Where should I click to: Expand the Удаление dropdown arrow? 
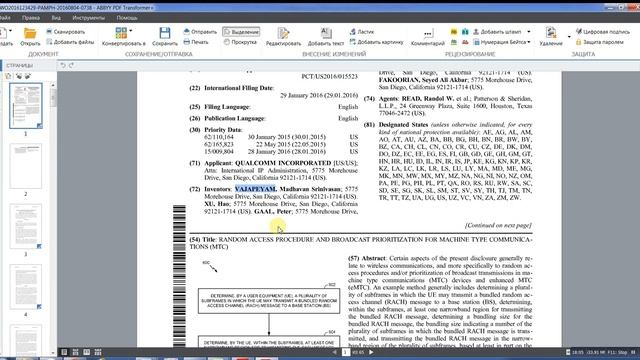click(569, 37)
